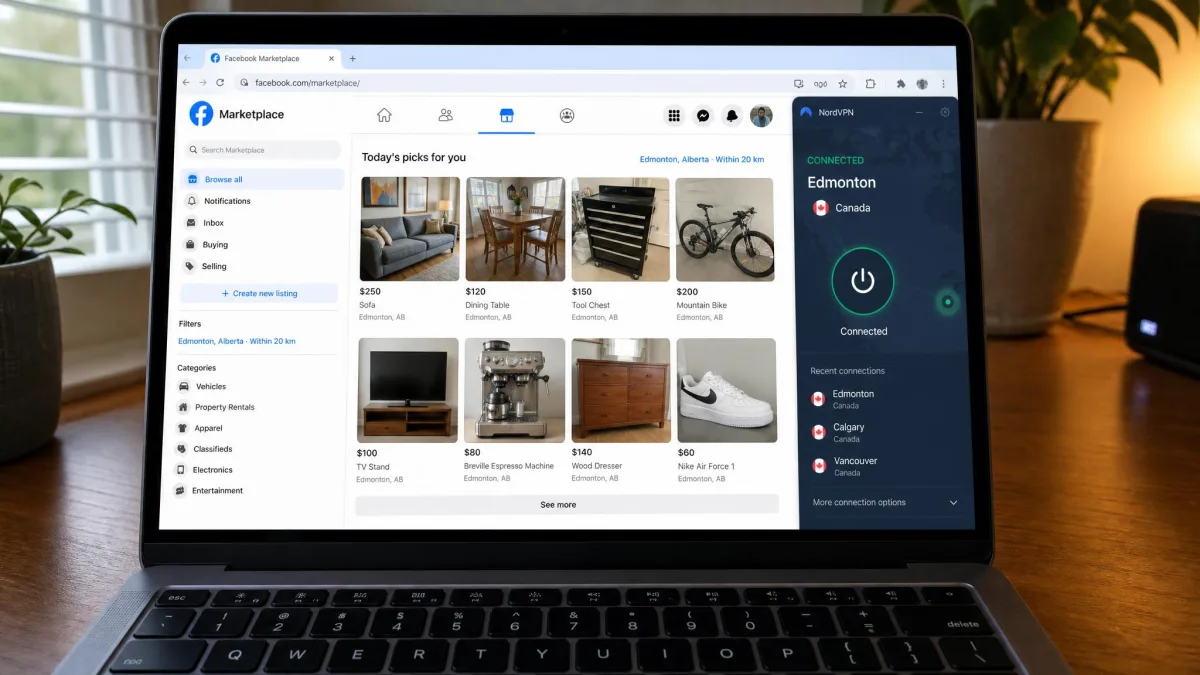
Task: Open the Messenger icon
Action: (704, 116)
